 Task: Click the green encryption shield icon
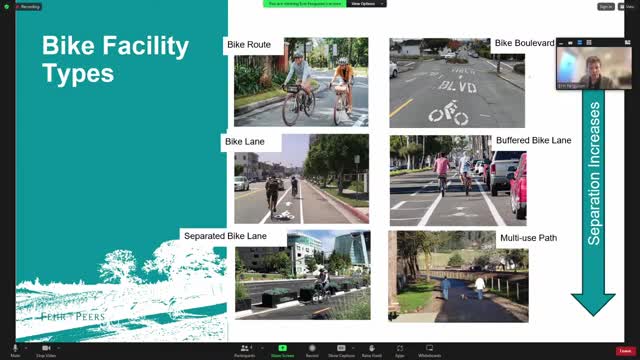click(7, 7)
